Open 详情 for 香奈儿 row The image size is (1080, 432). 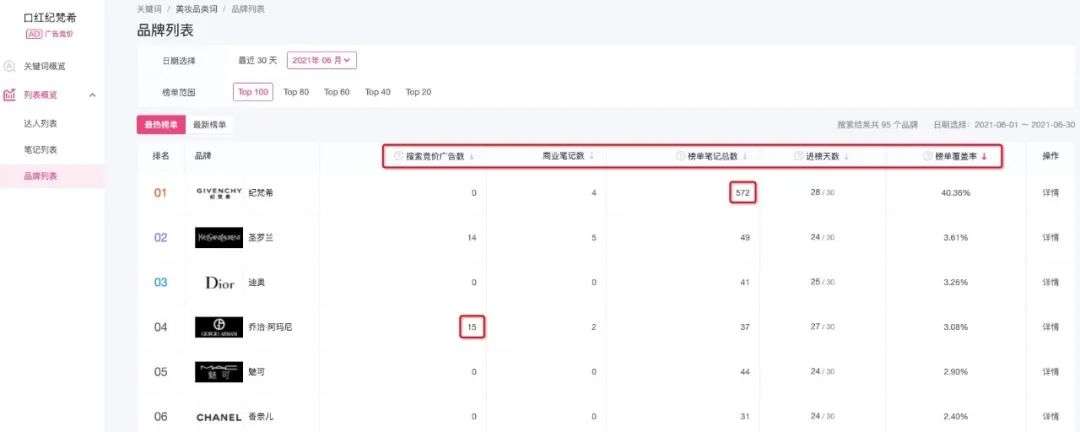click(1050, 417)
